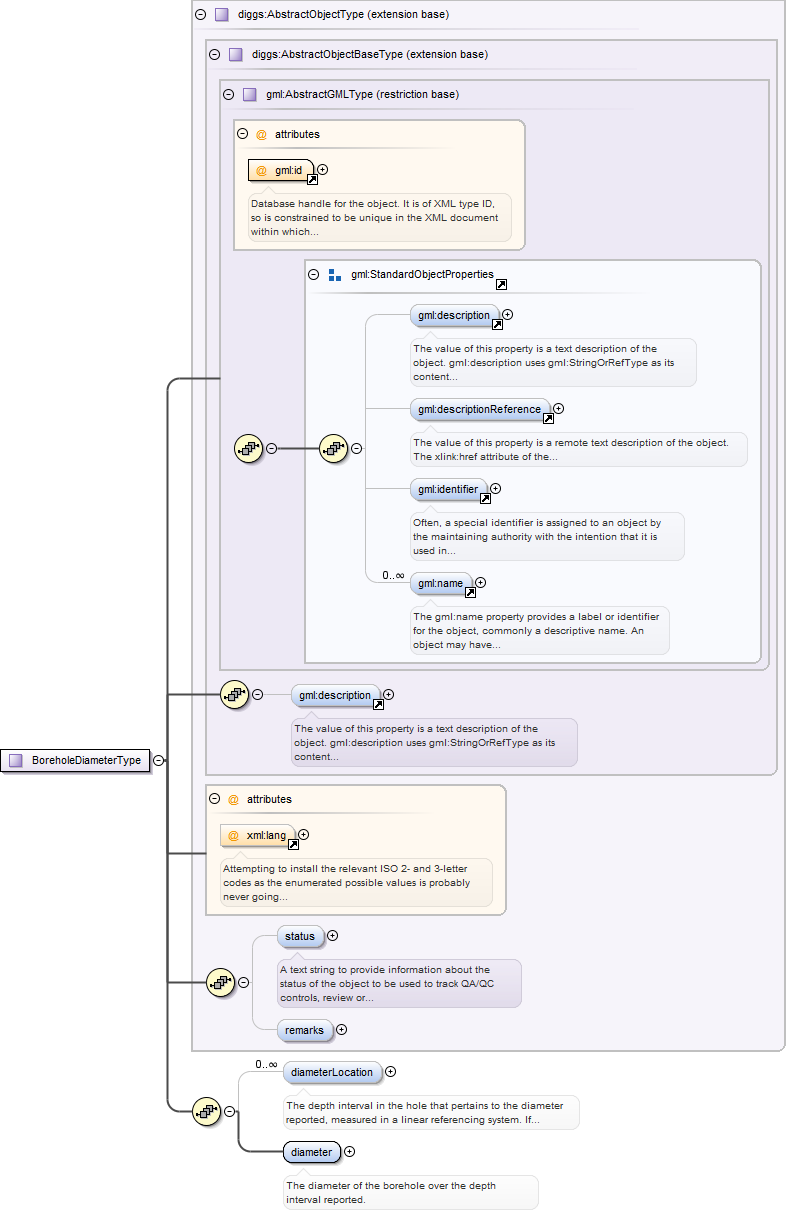Image resolution: width=787 pixels, height=1213 pixels.
Task: Click the gml:StandardObjectProperties reference arrow icon
Action: click(x=501, y=285)
